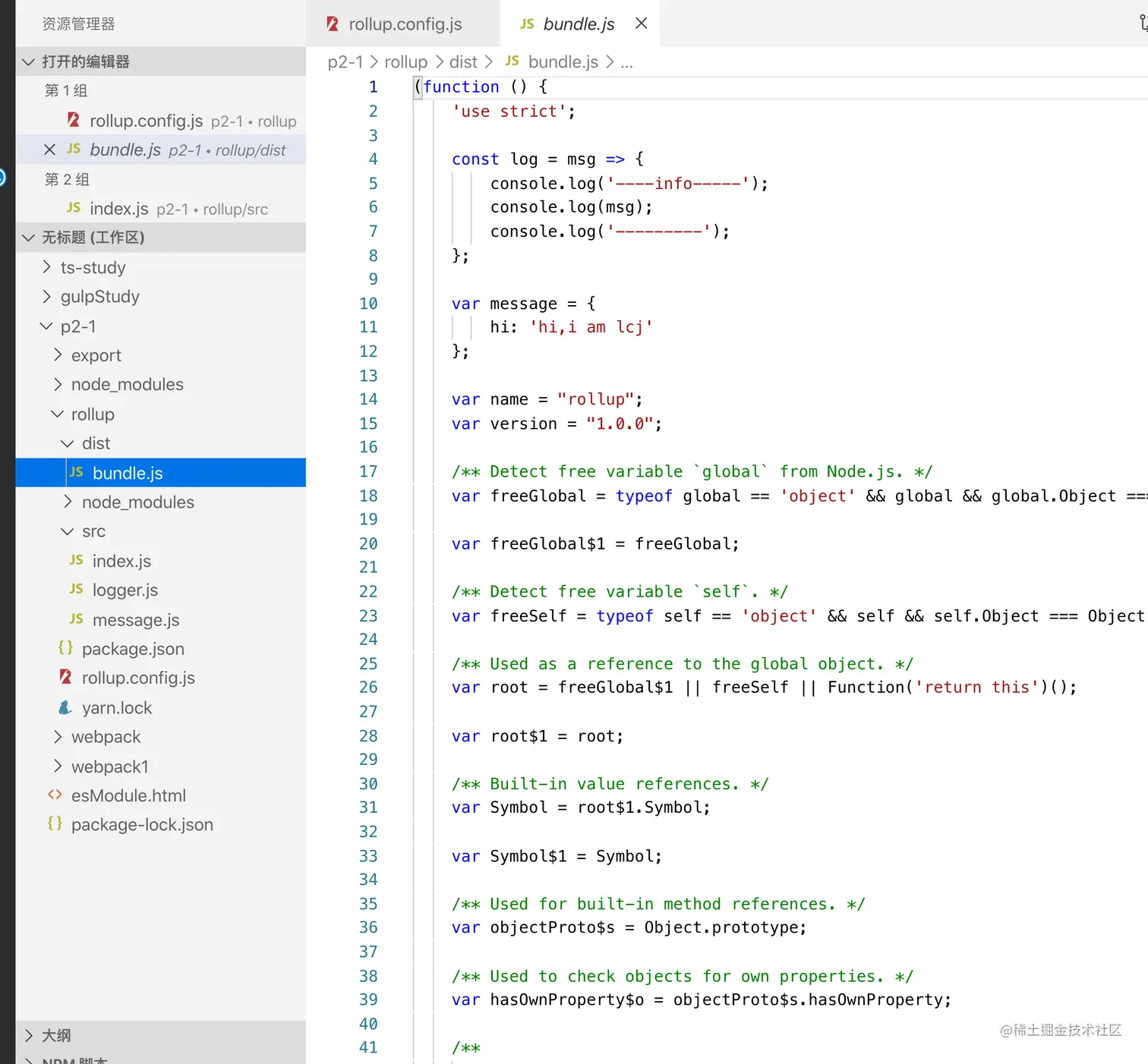Click the code line var root$1 = root

click(x=538, y=736)
